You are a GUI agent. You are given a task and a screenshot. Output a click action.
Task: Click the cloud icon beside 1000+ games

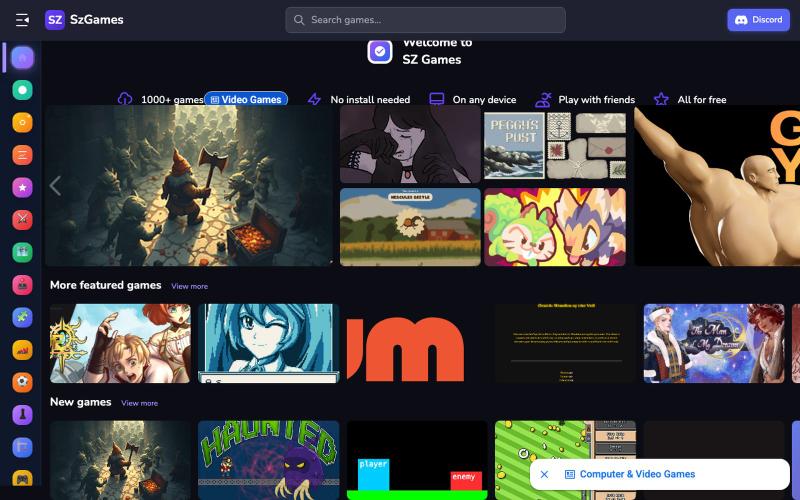coord(125,99)
